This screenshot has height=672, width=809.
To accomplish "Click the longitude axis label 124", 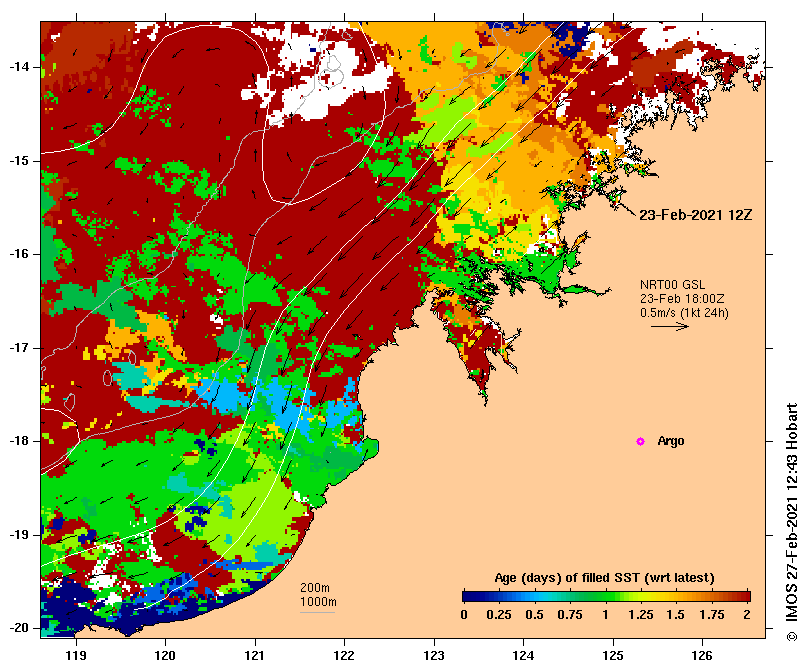I will pyautogui.click(x=524, y=655).
